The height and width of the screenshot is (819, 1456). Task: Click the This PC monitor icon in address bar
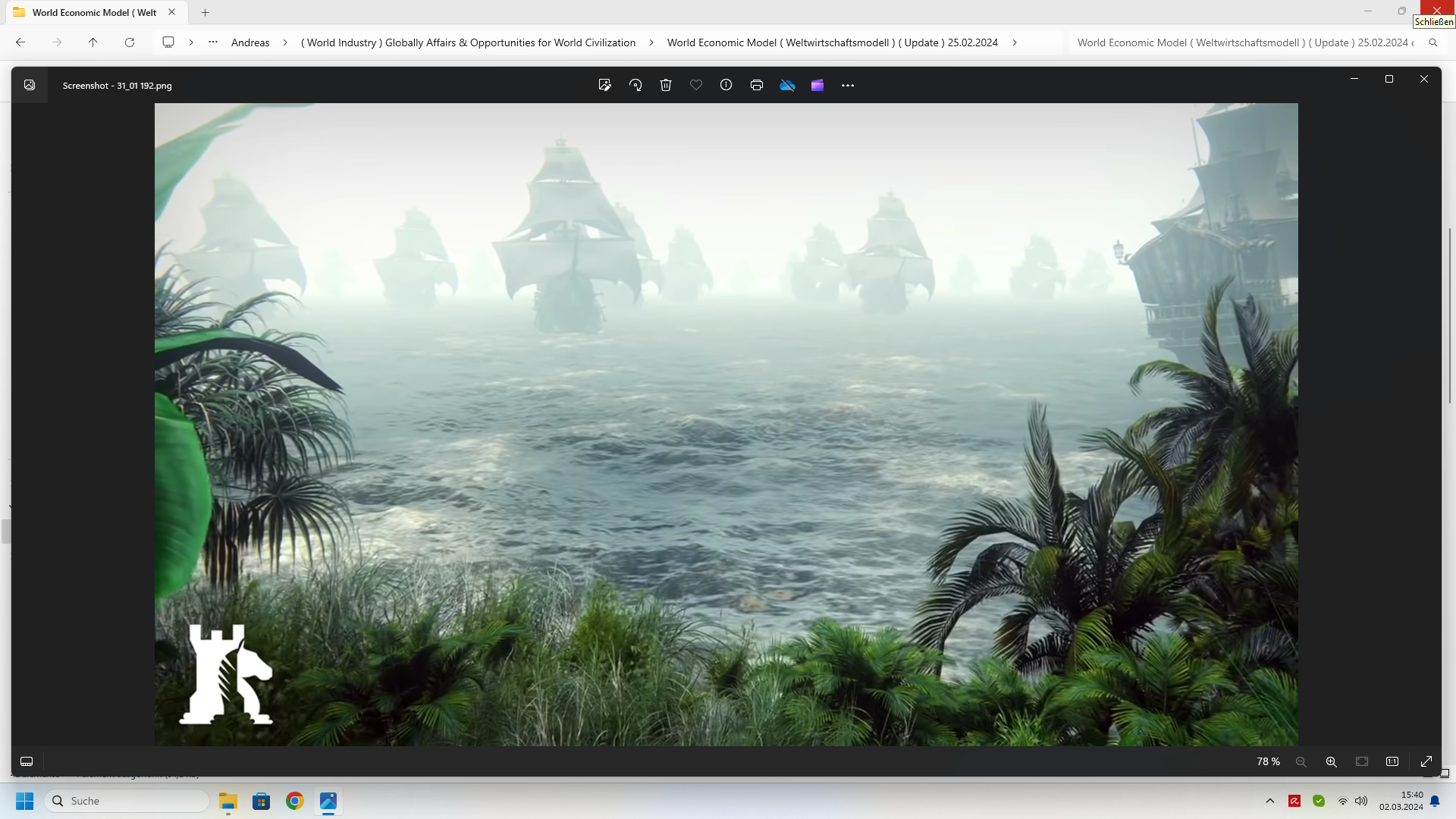(x=168, y=42)
